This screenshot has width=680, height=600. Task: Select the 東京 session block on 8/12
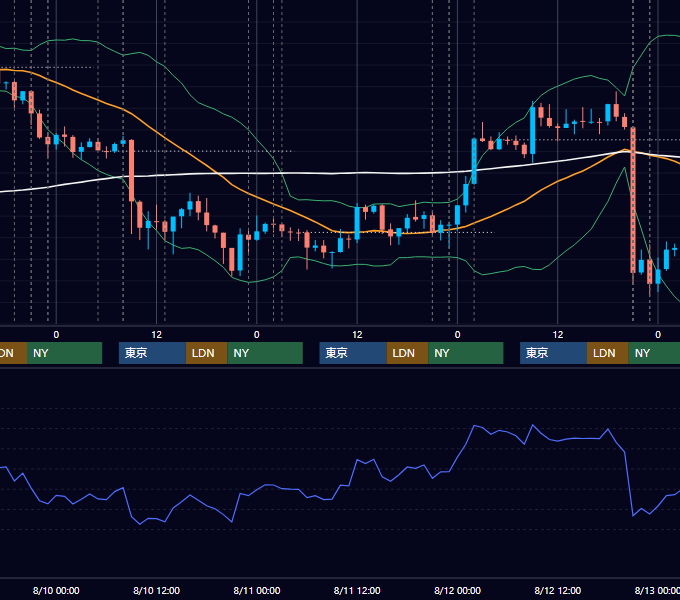point(553,353)
